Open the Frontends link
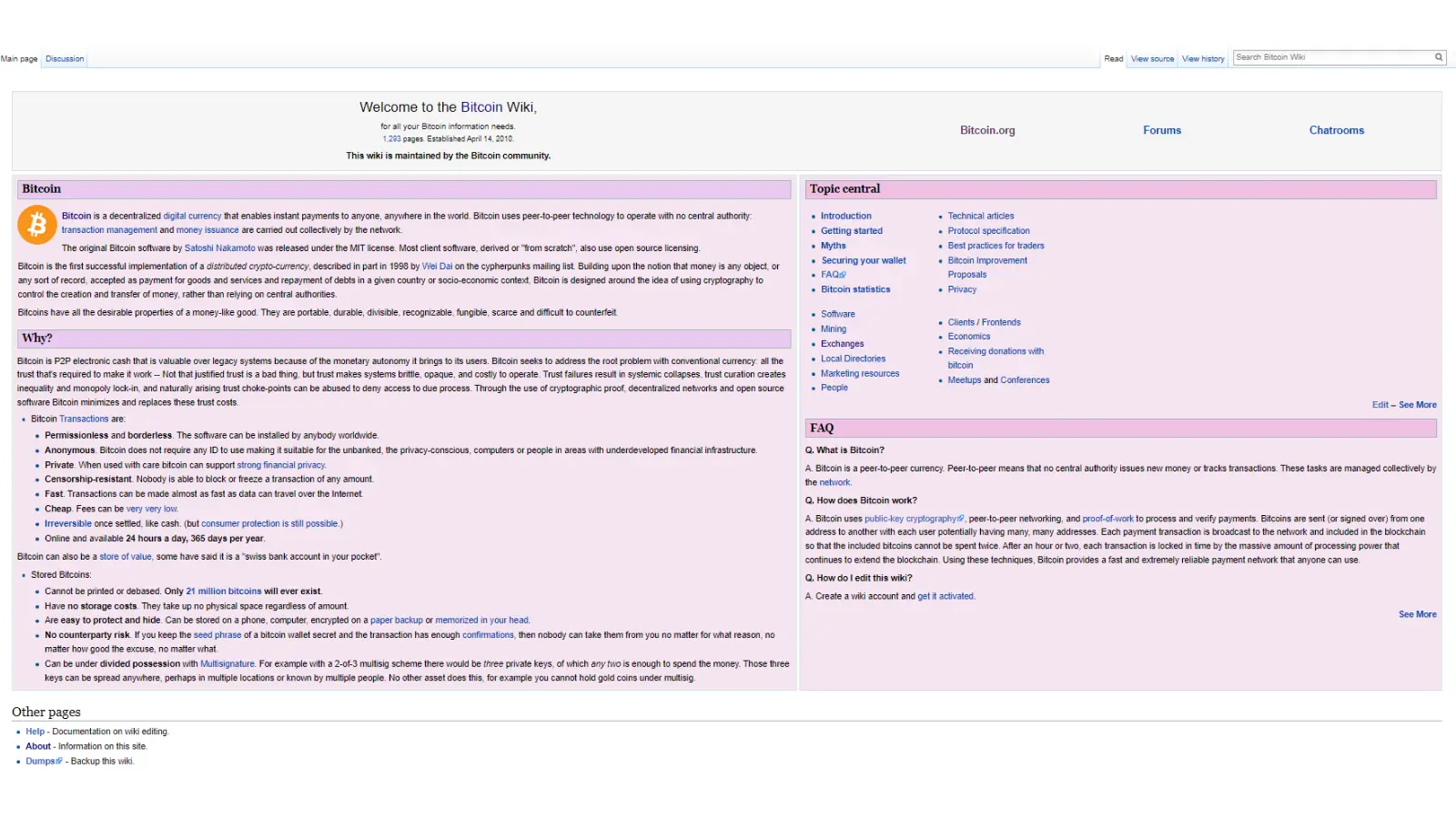 point(1001,322)
